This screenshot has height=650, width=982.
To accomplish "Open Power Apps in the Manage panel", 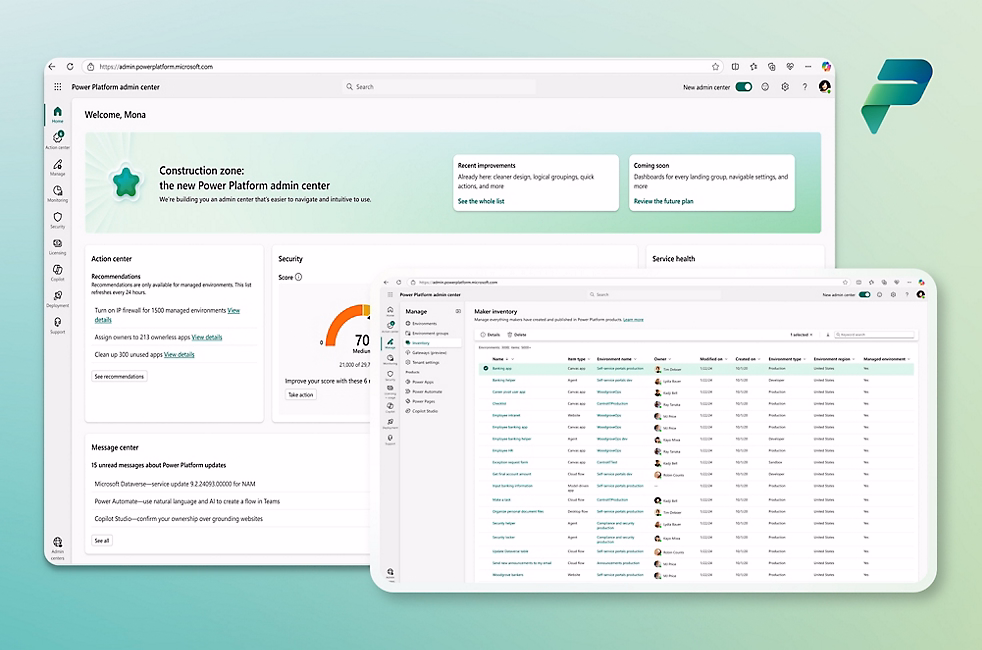I will click(420, 381).
